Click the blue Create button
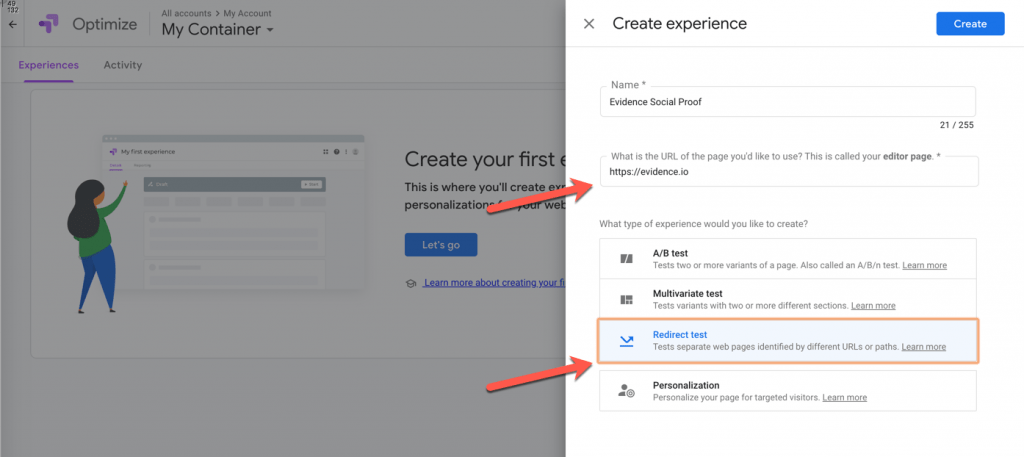The width and height of the screenshot is (1024, 457). (970, 24)
